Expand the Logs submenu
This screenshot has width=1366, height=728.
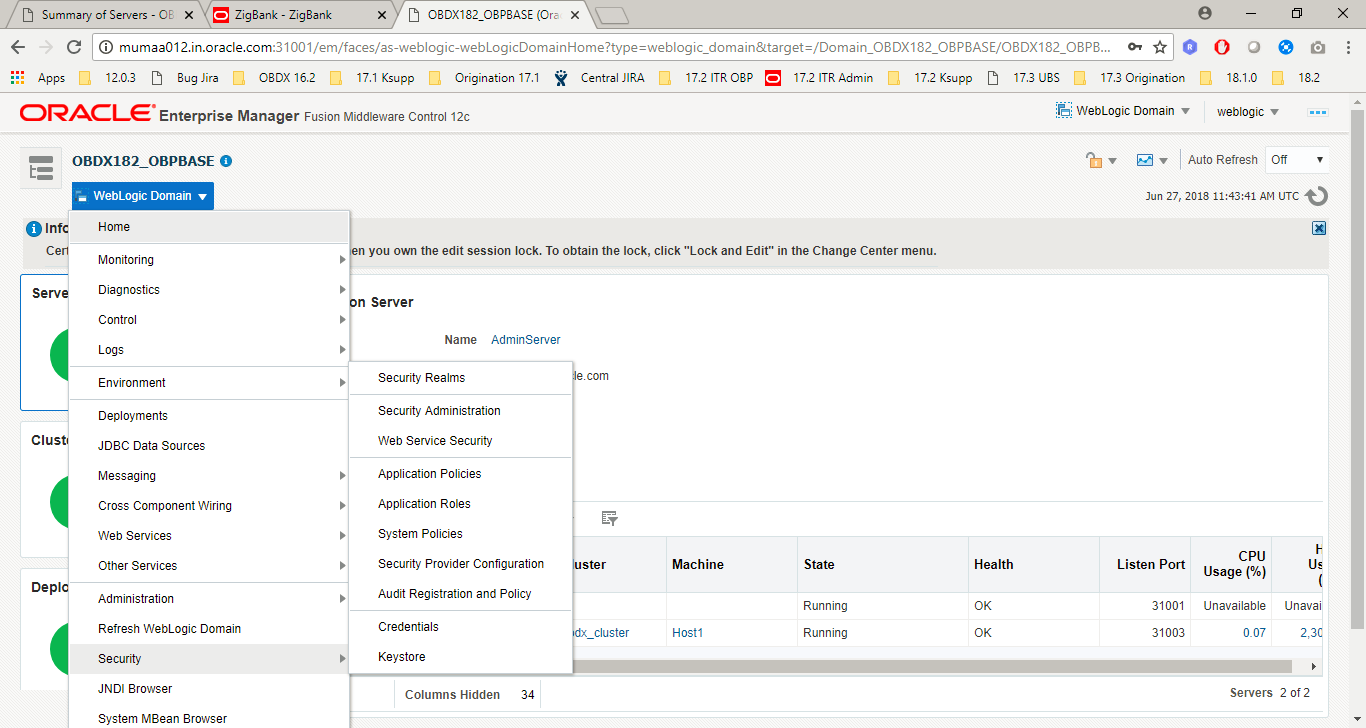tap(209, 350)
